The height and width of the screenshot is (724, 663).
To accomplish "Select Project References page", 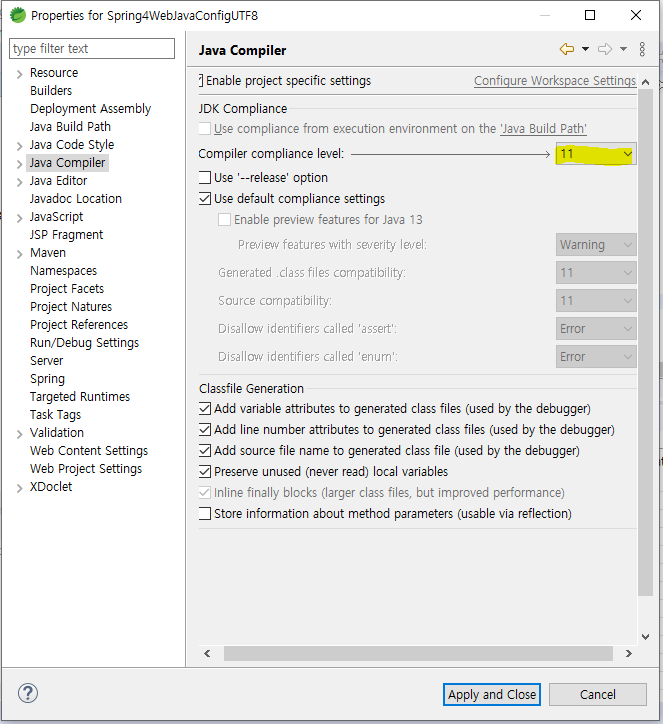I will point(79,325).
